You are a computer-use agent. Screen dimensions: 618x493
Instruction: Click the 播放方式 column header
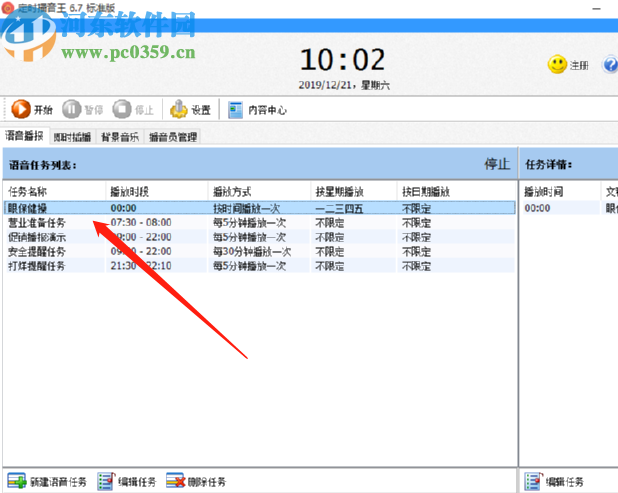click(x=259, y=192)
